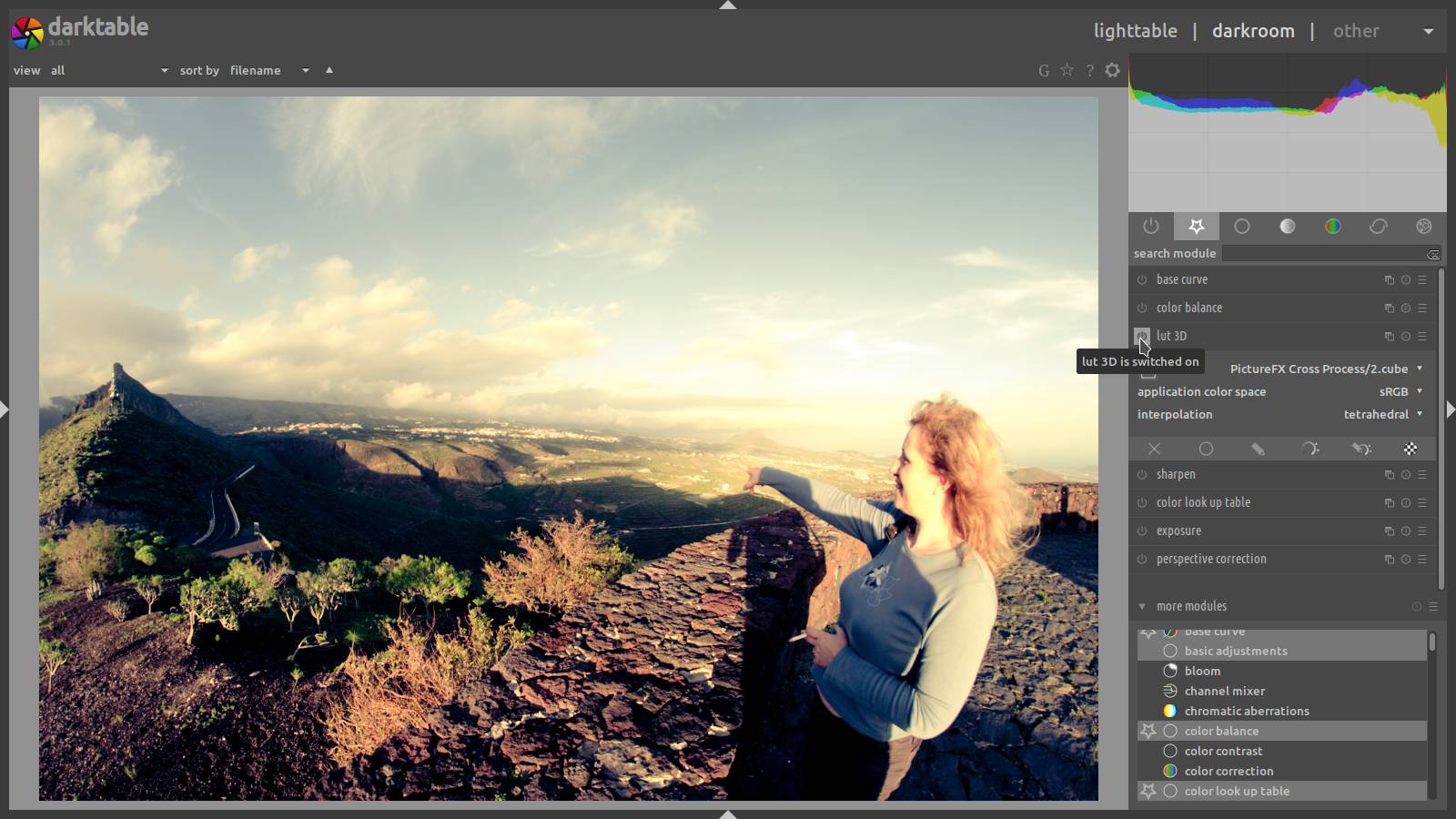Enable perspective correction module
This screenshot has width=1456, height=819.
(x=1142, y=560)
